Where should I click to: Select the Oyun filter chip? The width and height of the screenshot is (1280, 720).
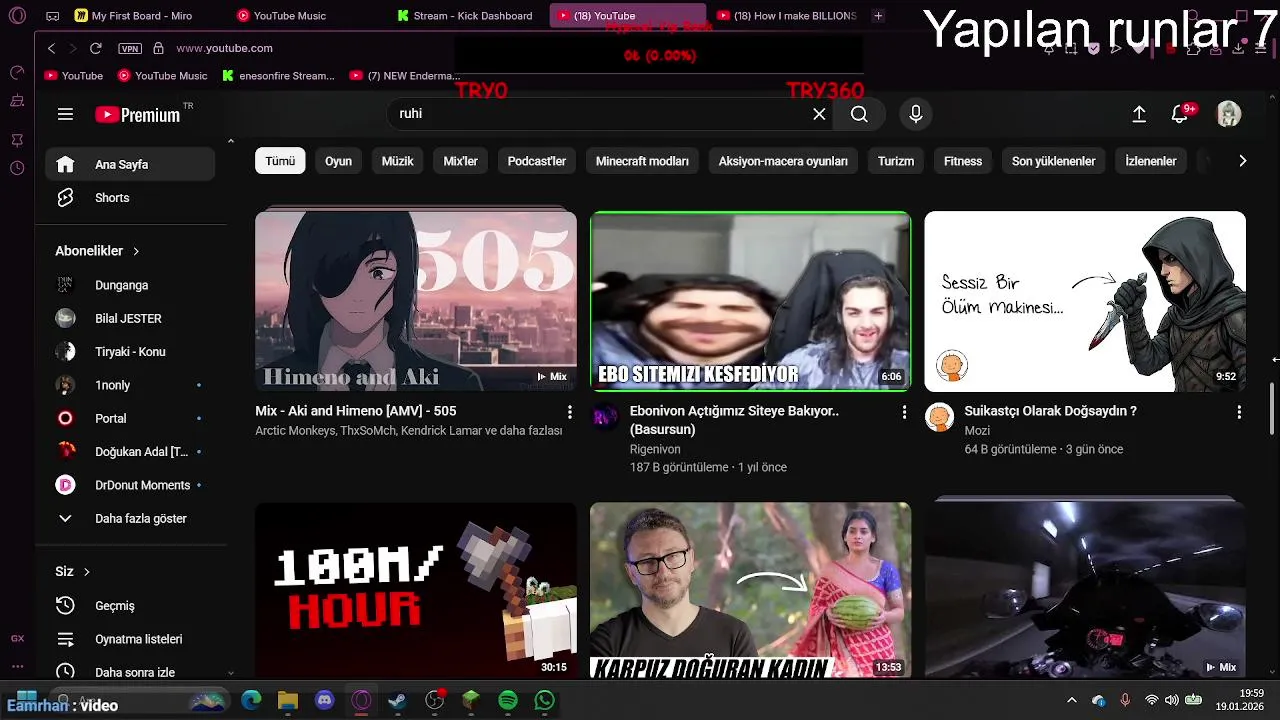coord(338,161)
